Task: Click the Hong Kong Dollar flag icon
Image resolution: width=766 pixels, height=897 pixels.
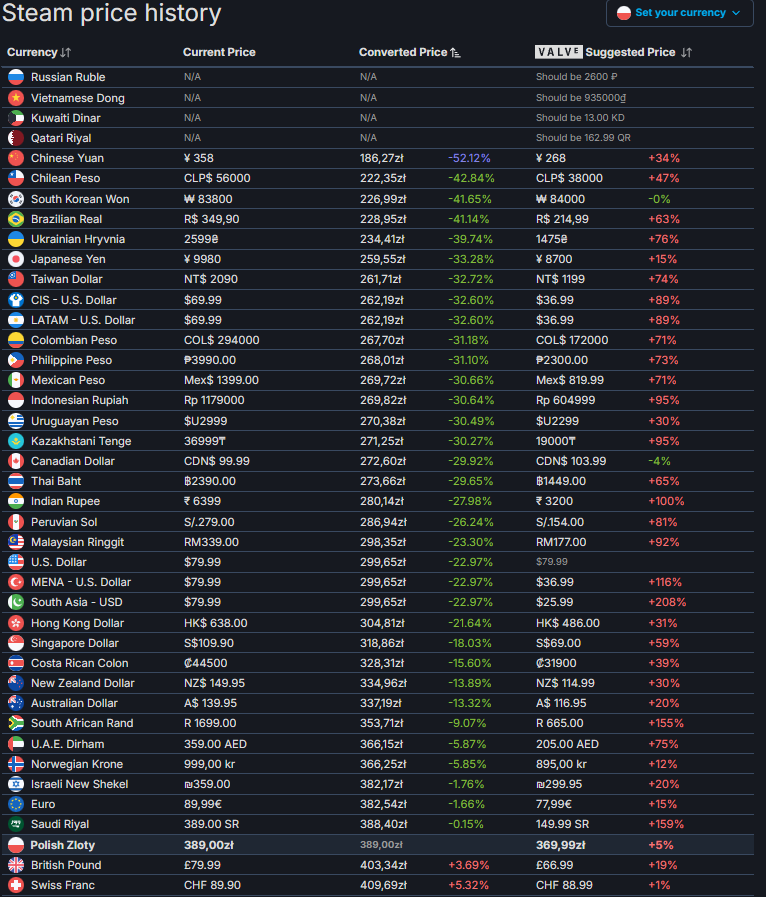Action: tap(16, 623)
